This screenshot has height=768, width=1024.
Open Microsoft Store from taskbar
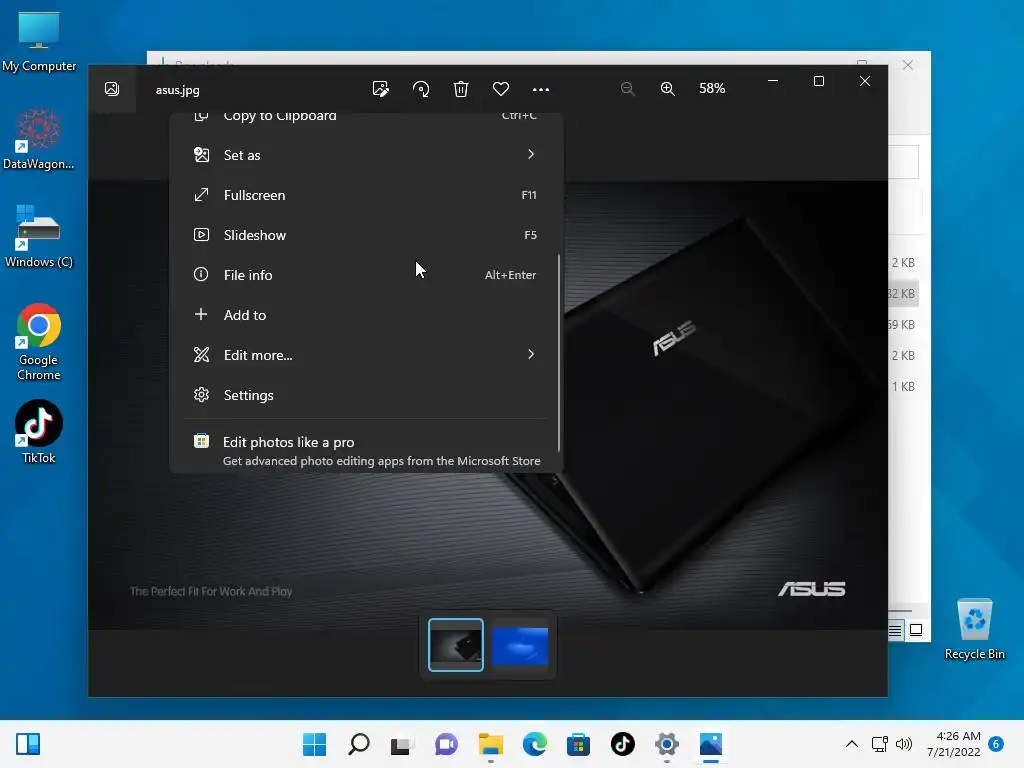(578, 744)
